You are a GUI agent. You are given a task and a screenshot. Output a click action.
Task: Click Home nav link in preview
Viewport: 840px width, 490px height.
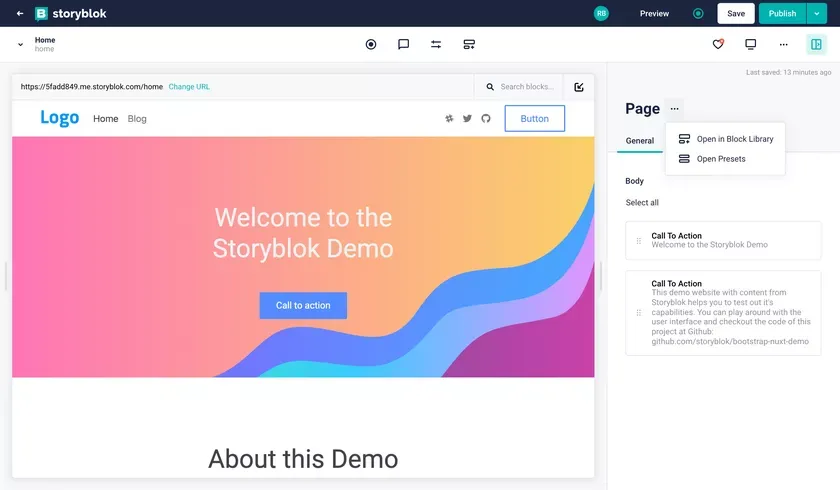[x=106, y=119]
